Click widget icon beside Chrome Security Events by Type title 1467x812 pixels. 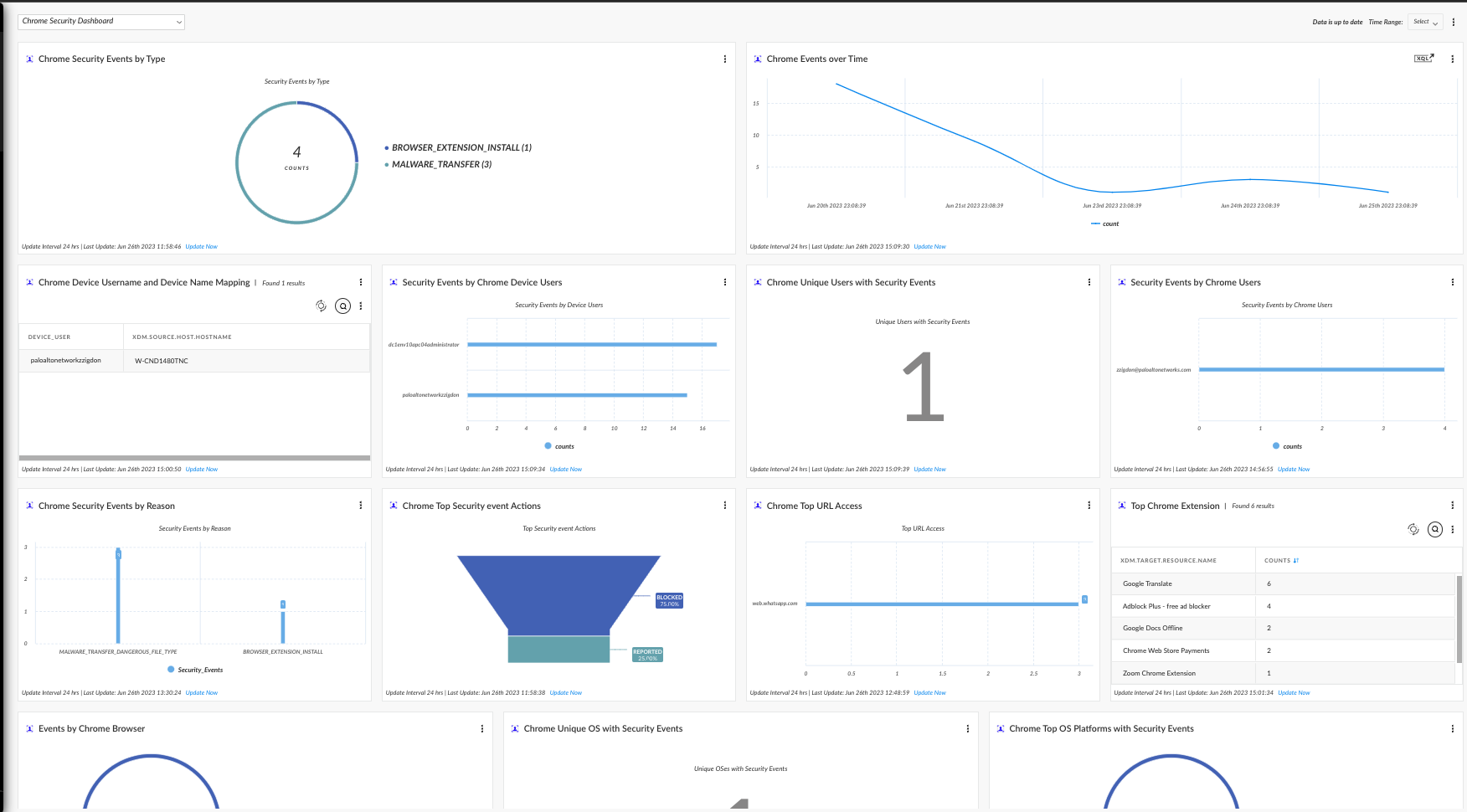[x=30, y=59]
